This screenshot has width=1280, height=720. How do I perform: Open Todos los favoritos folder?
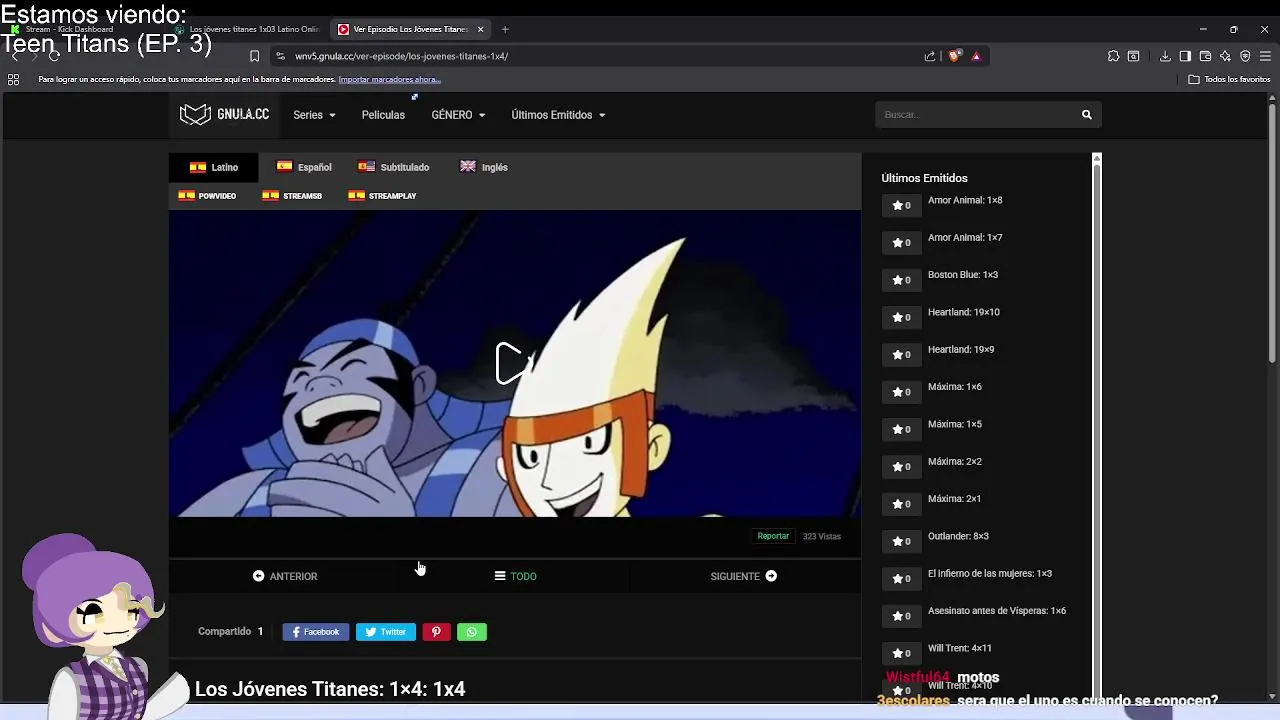point(1229,79)
